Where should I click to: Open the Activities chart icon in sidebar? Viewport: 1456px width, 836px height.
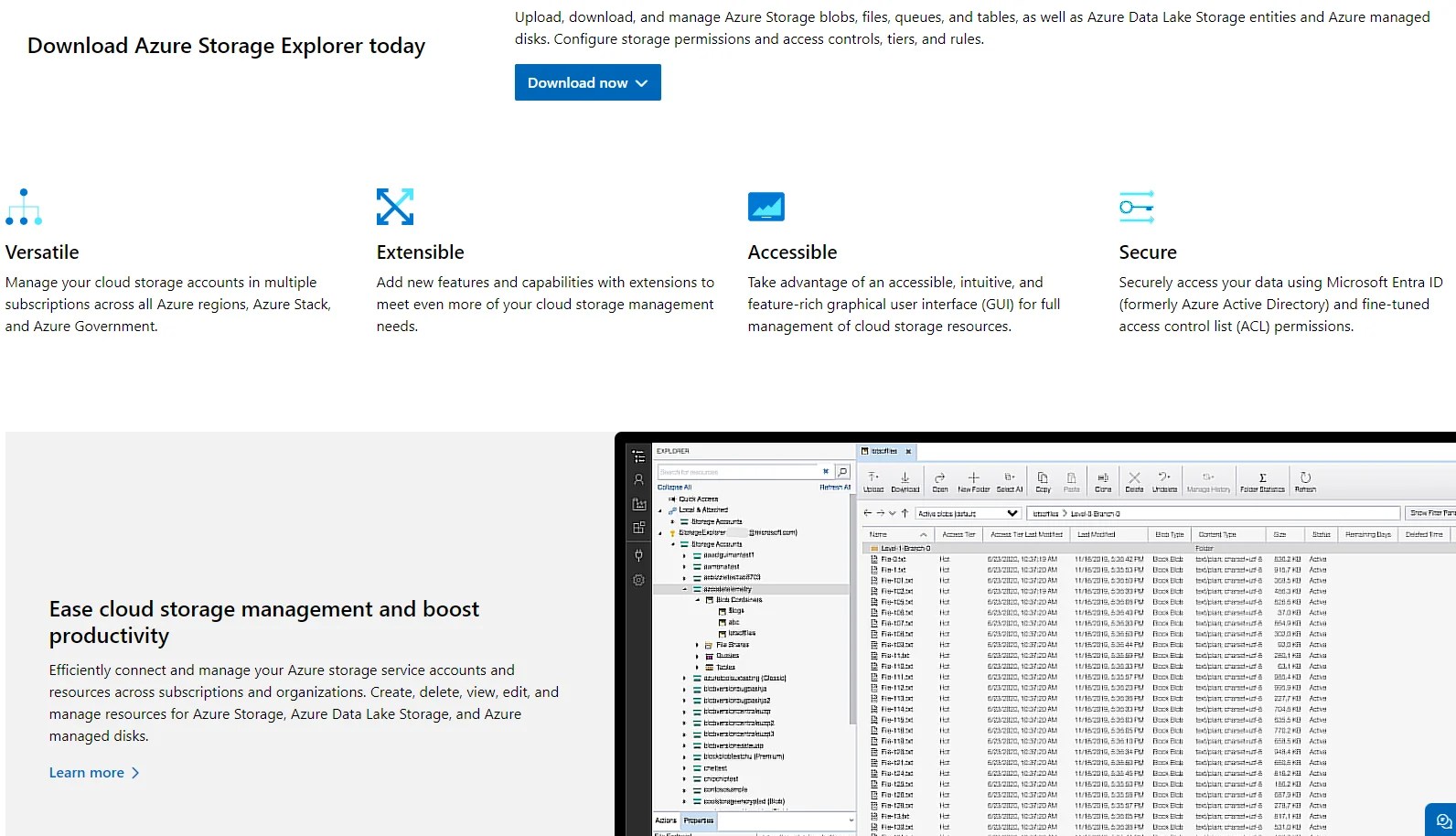(x=638, y=504)
